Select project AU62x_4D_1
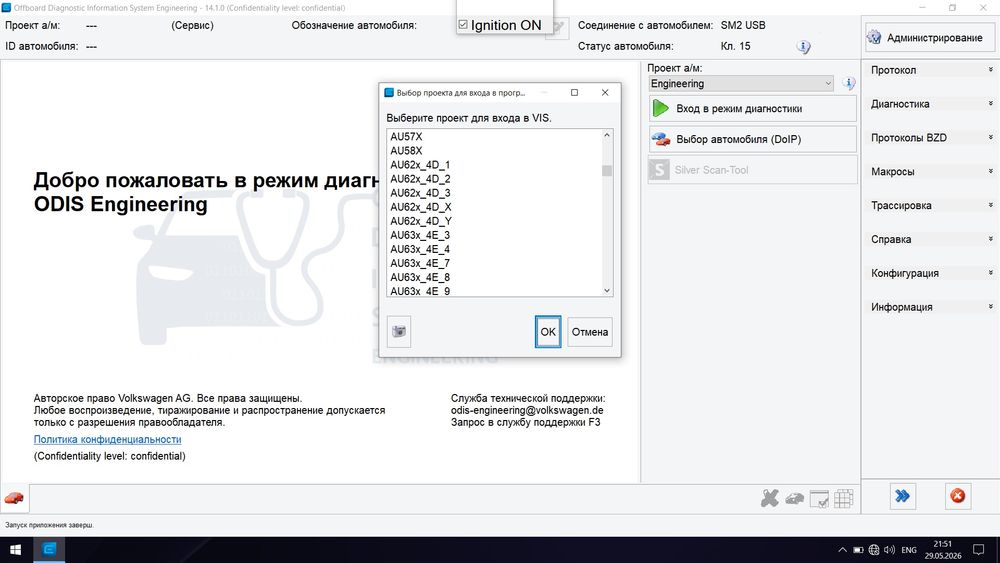Image resolution: width=1000 pixels, height=563 pixels. pyautogui.click(x=420, y=165)
